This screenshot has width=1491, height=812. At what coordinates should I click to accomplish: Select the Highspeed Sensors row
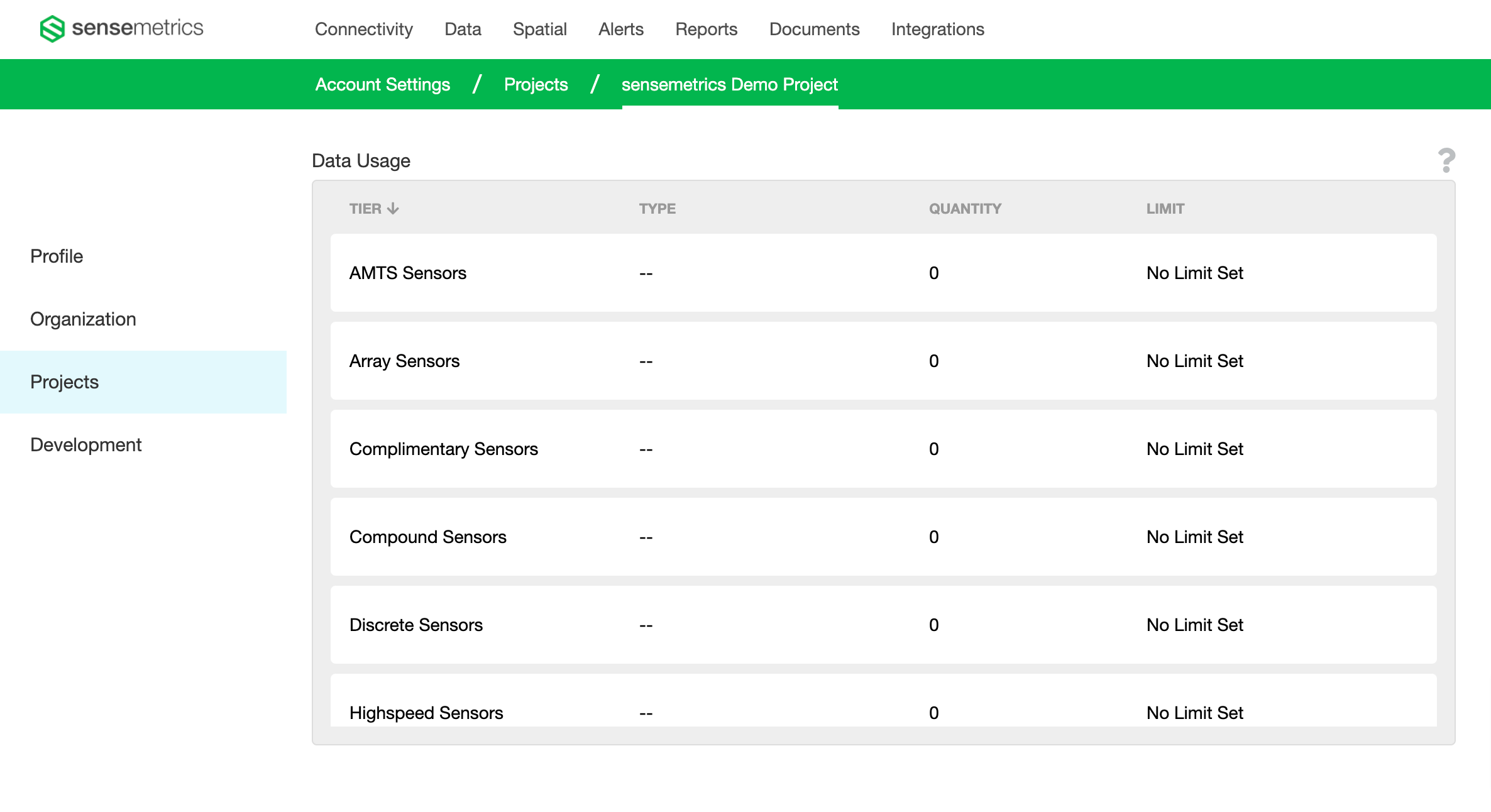[x=884, y=700]
